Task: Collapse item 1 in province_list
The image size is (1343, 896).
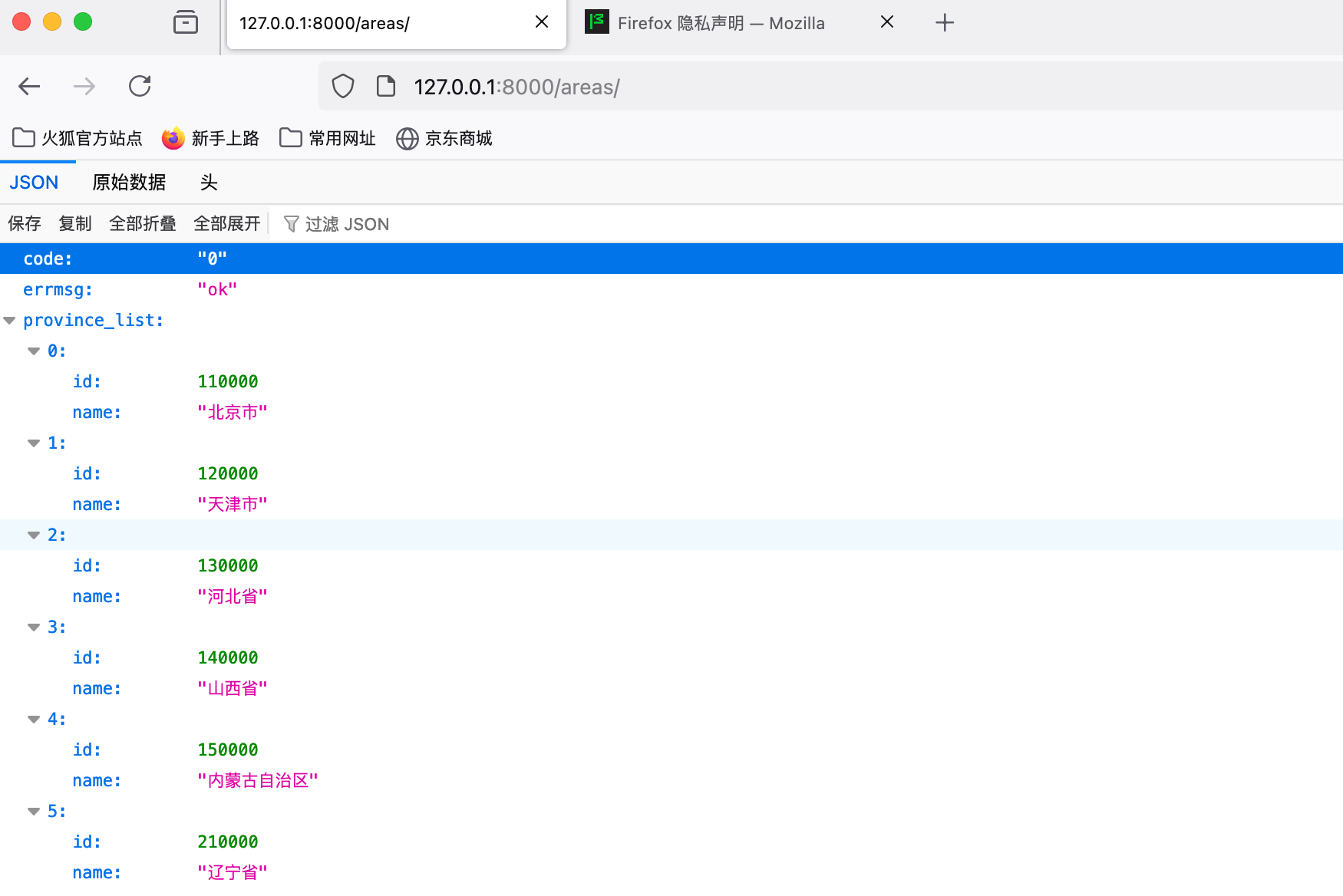Action: 34,443
